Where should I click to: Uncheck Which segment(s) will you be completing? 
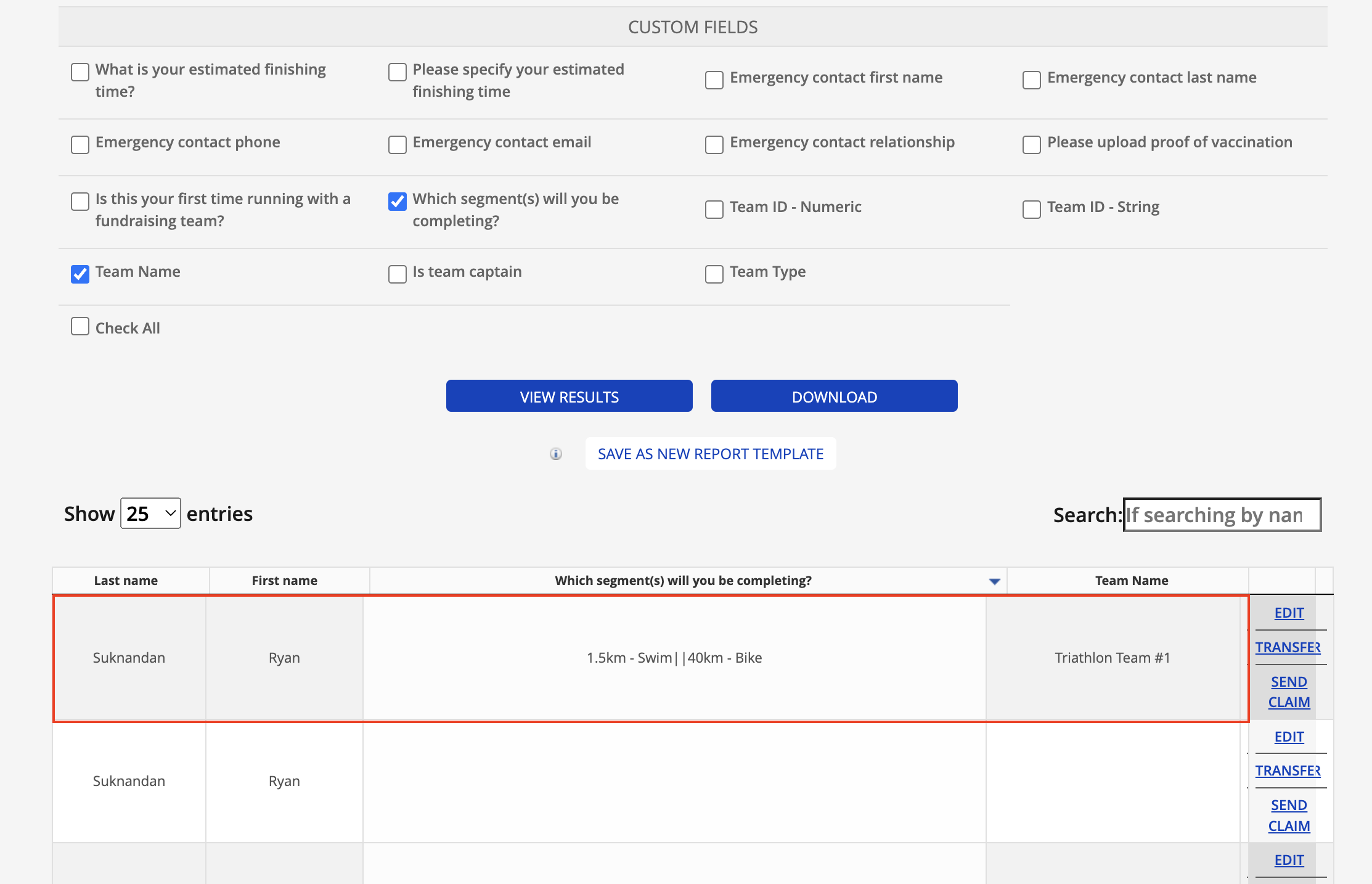(398, 201)
